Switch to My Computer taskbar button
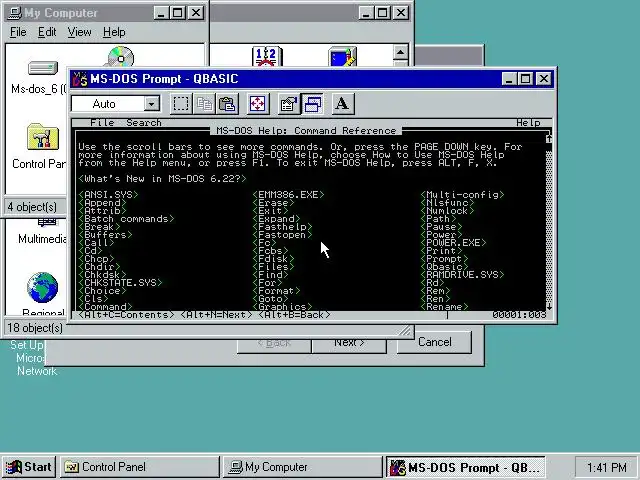The height and width of the screenshot is (480, 640). point(302,467)
